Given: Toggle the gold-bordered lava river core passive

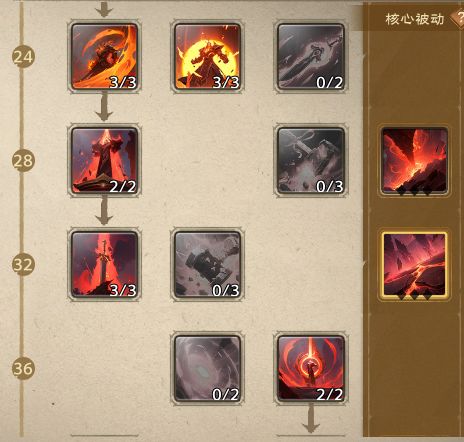Looking at the screenshot, I should tap(414, 265).
